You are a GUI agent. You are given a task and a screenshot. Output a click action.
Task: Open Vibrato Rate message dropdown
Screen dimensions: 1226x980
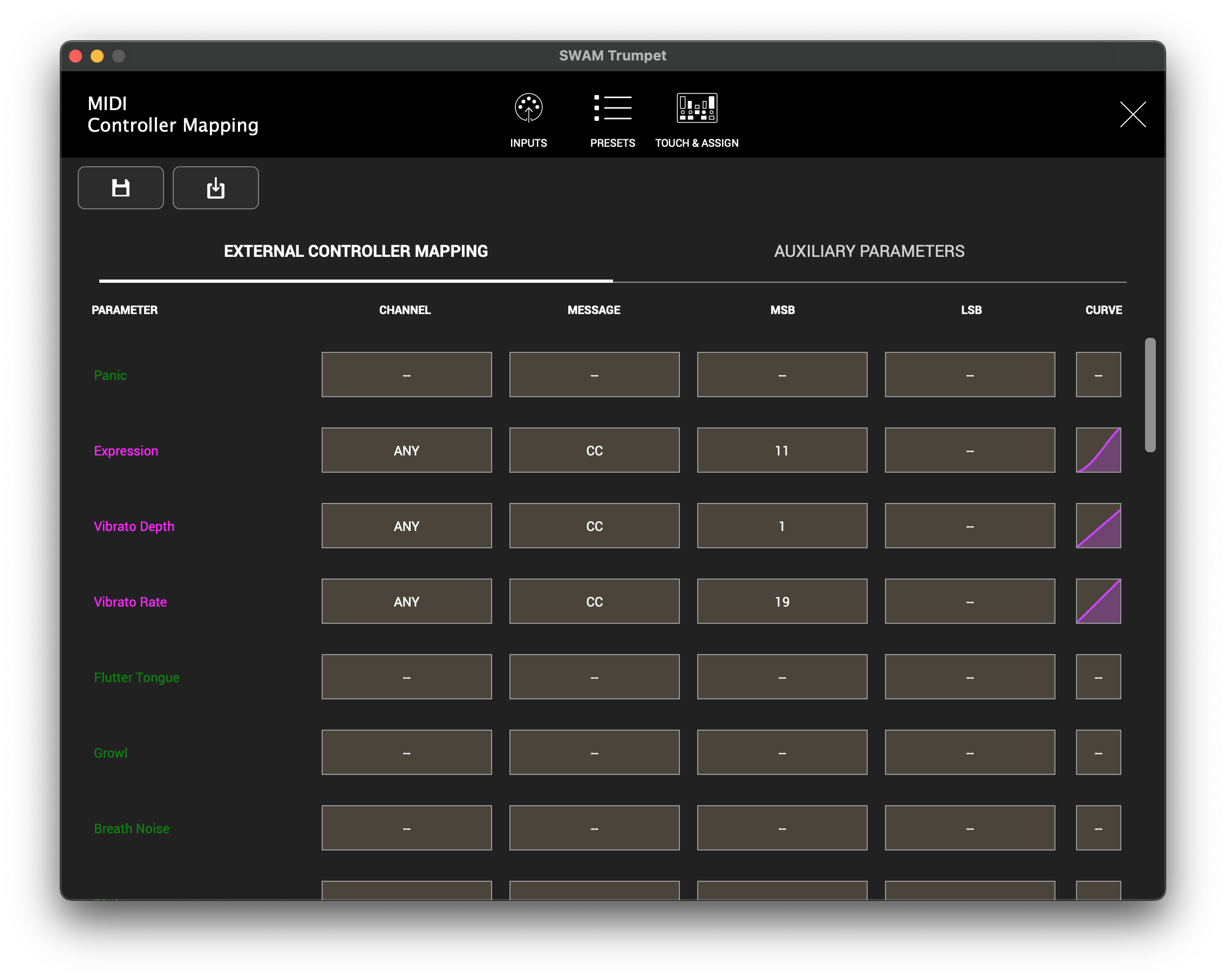click(x=594, y=601)
